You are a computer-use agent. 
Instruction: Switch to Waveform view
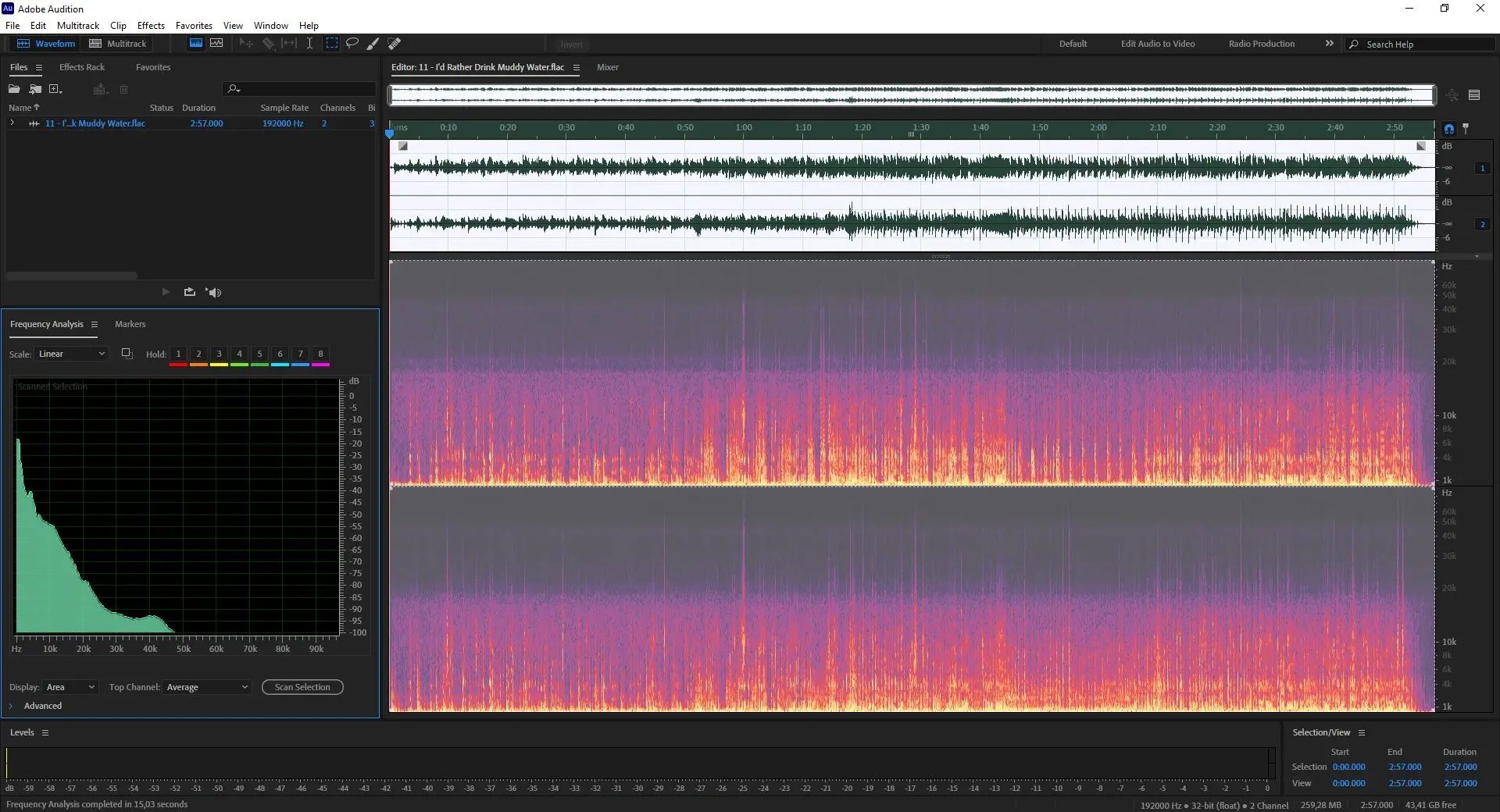click(46, 44)
